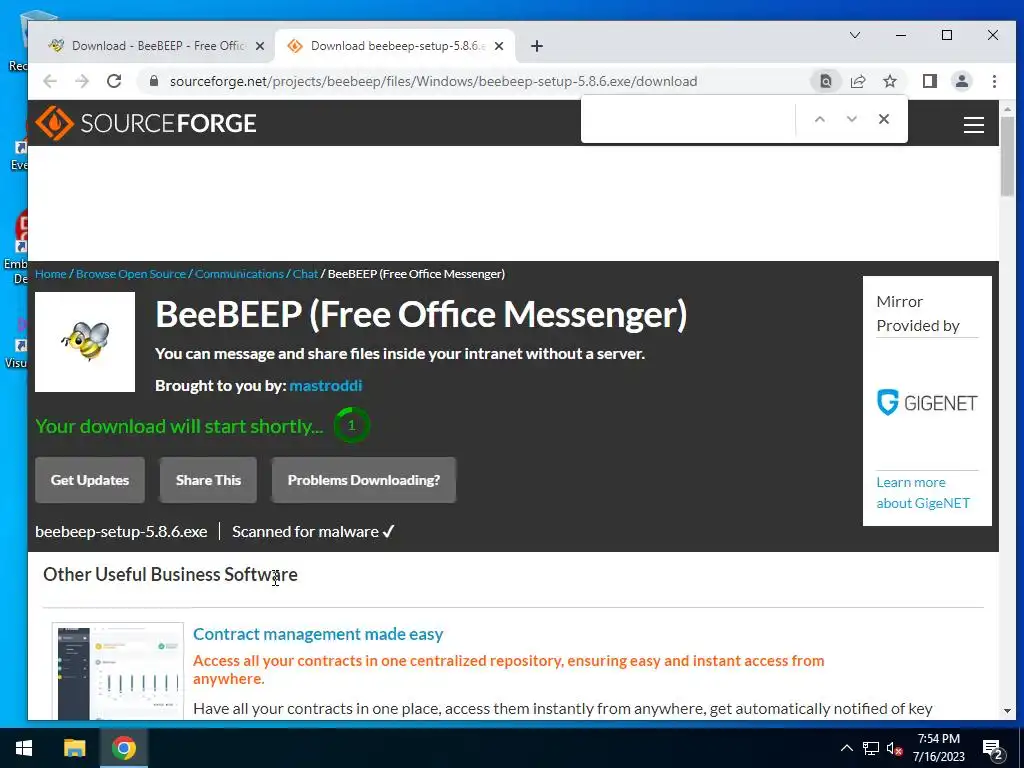1024x768 pixels.
Task: Open File Explorer from the taskbar
Action: (x=74, y=748)
